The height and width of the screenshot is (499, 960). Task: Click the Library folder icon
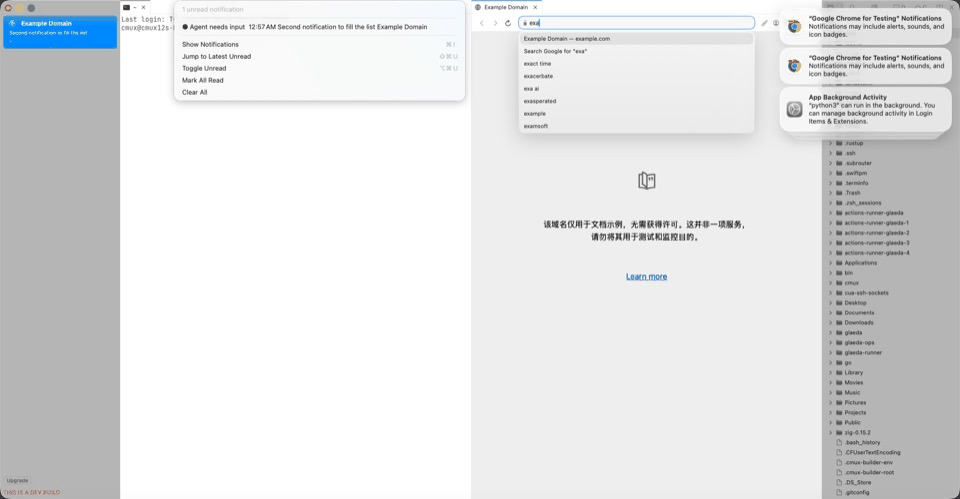pyautogui.click(x=839, y=372)
